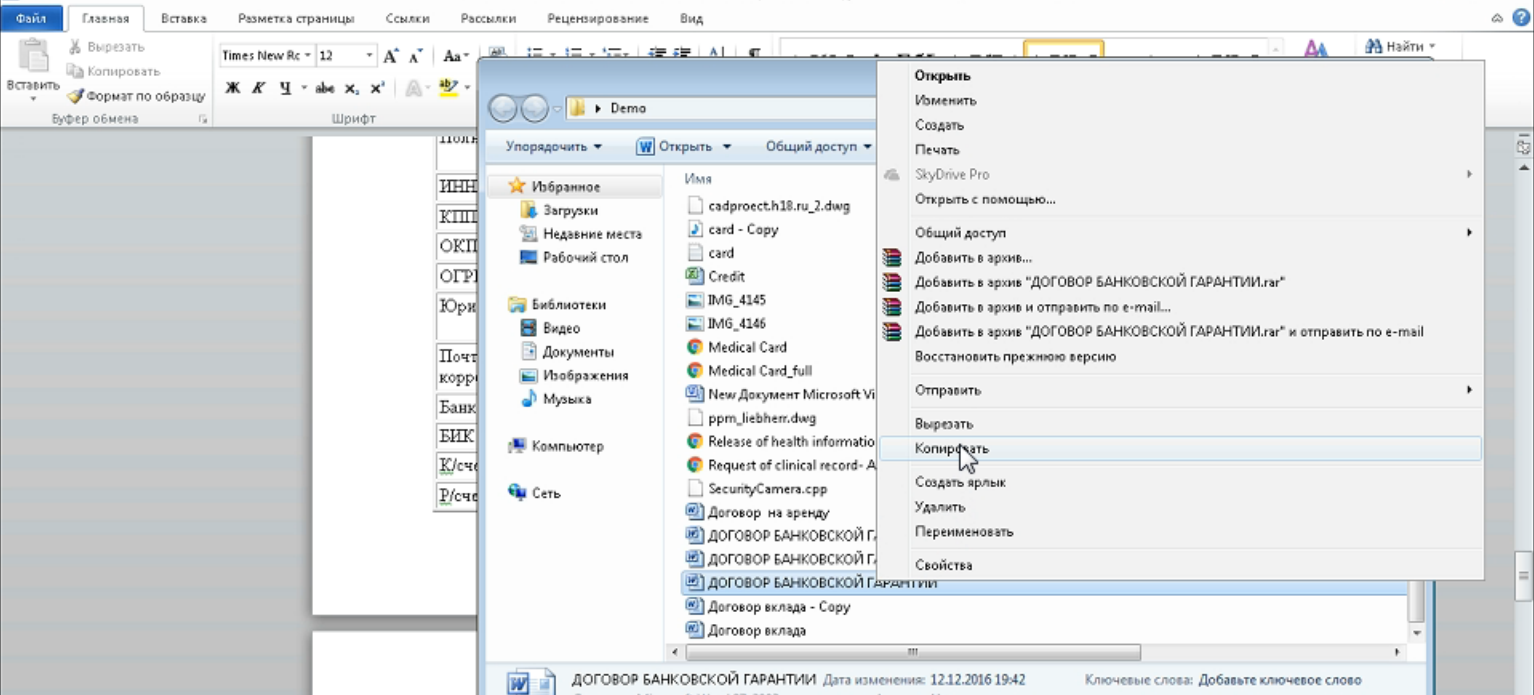Open Разметка страницы ribbon tab
This screenshot has width=1534, height=695.
(x=296, y=18)
